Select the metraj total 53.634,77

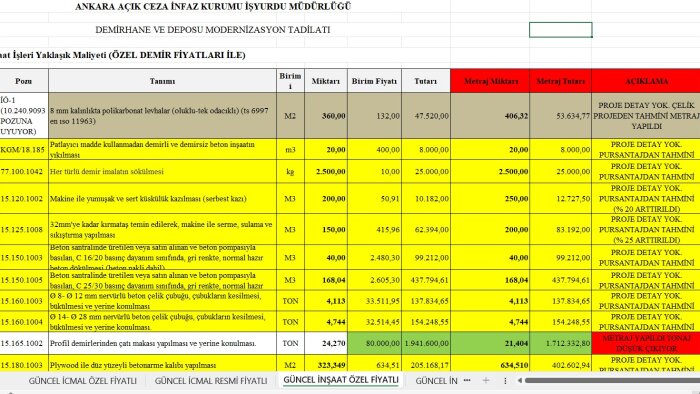click(x=561, y=116)
